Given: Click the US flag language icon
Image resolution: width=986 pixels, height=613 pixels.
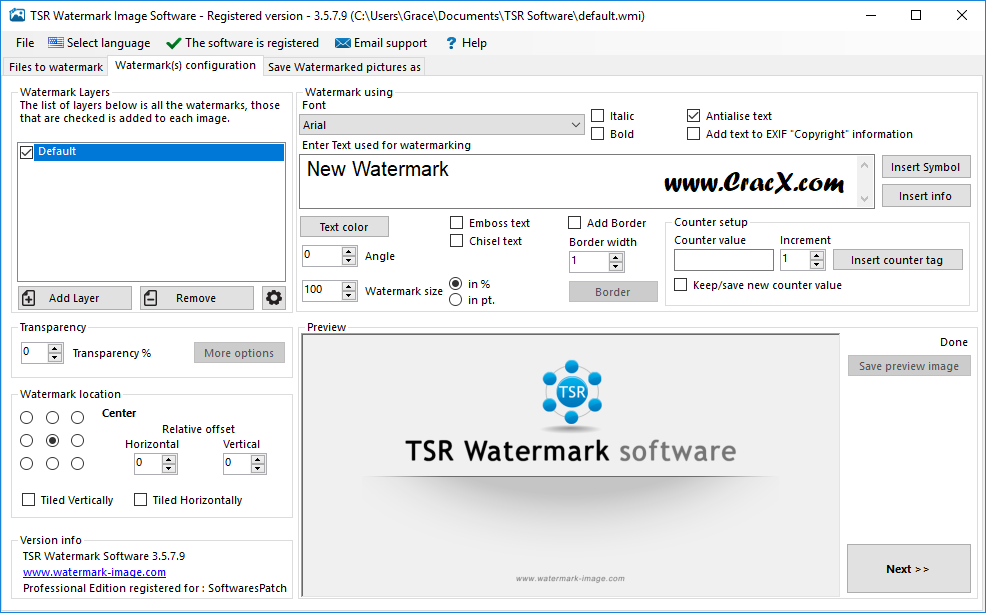Looking at the screenshot, I should click(56, 43).
